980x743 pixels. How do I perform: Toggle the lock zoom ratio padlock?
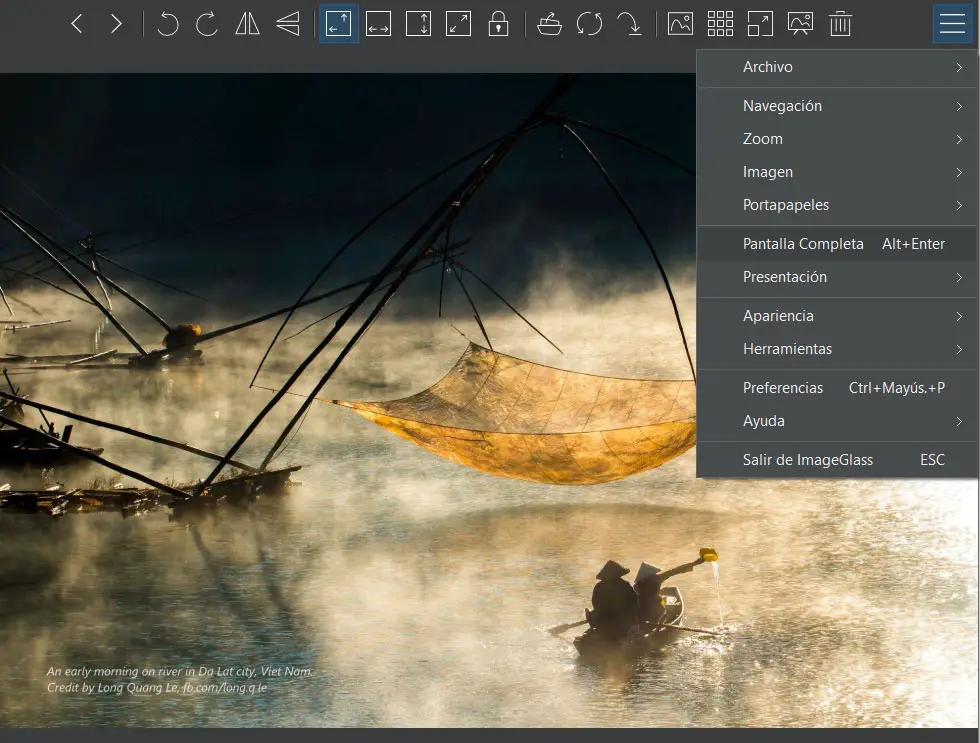498,24
